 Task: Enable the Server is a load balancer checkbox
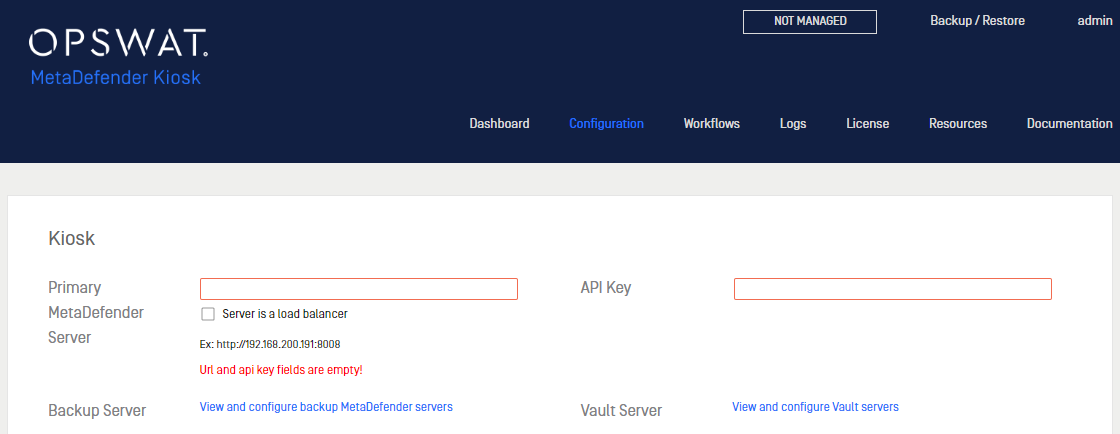[208, 314]
